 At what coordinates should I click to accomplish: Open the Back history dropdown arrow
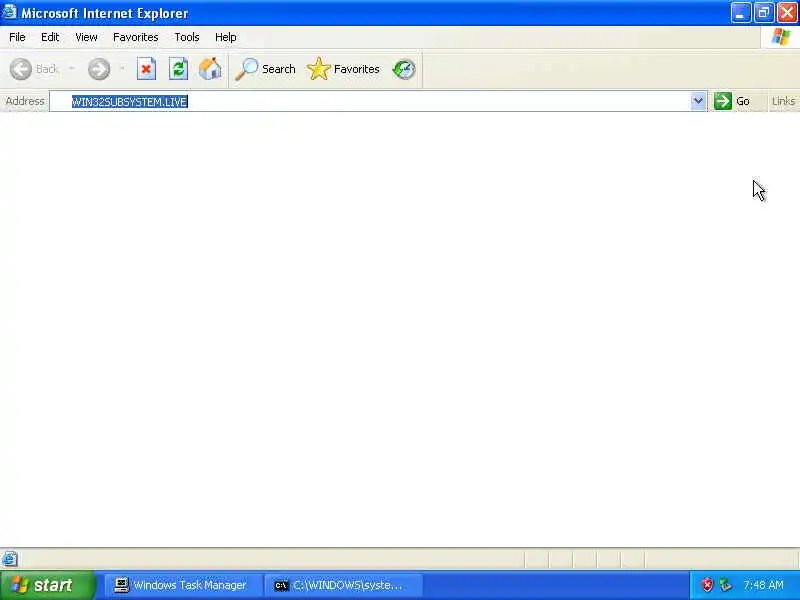point(71,69)
